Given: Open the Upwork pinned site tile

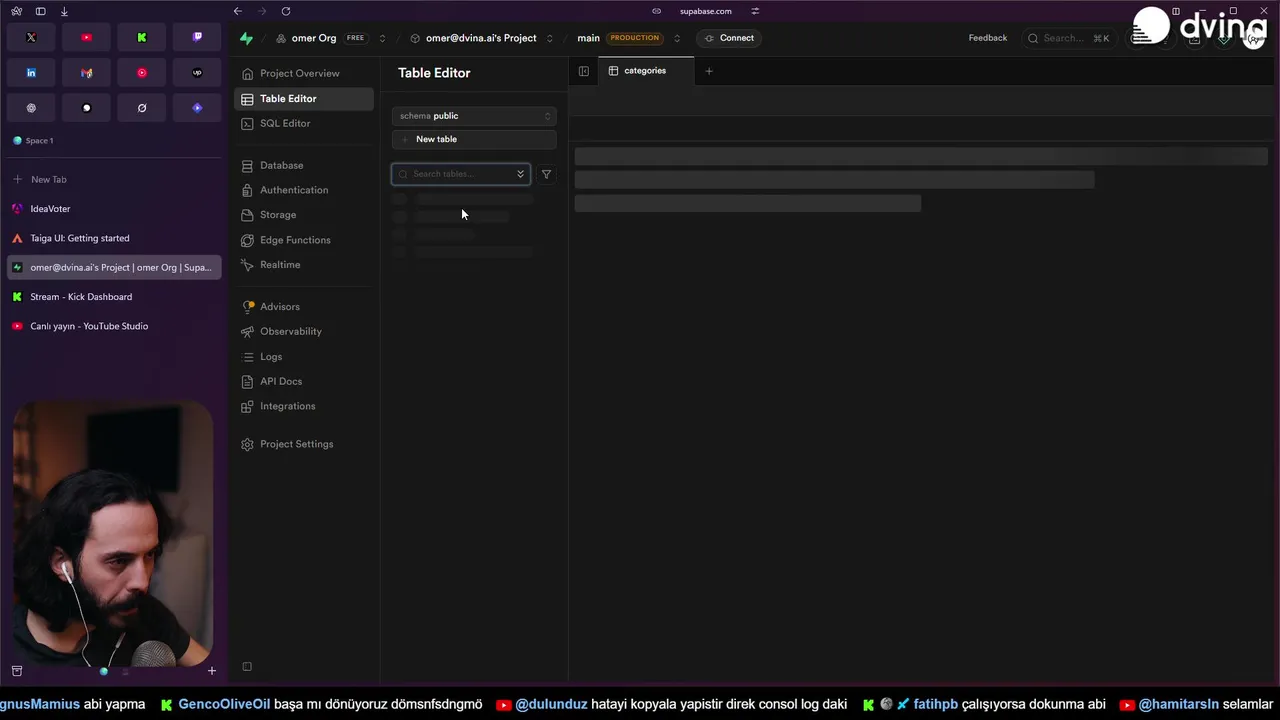Looking at the screenshot, I should click(x=197, y=73).
